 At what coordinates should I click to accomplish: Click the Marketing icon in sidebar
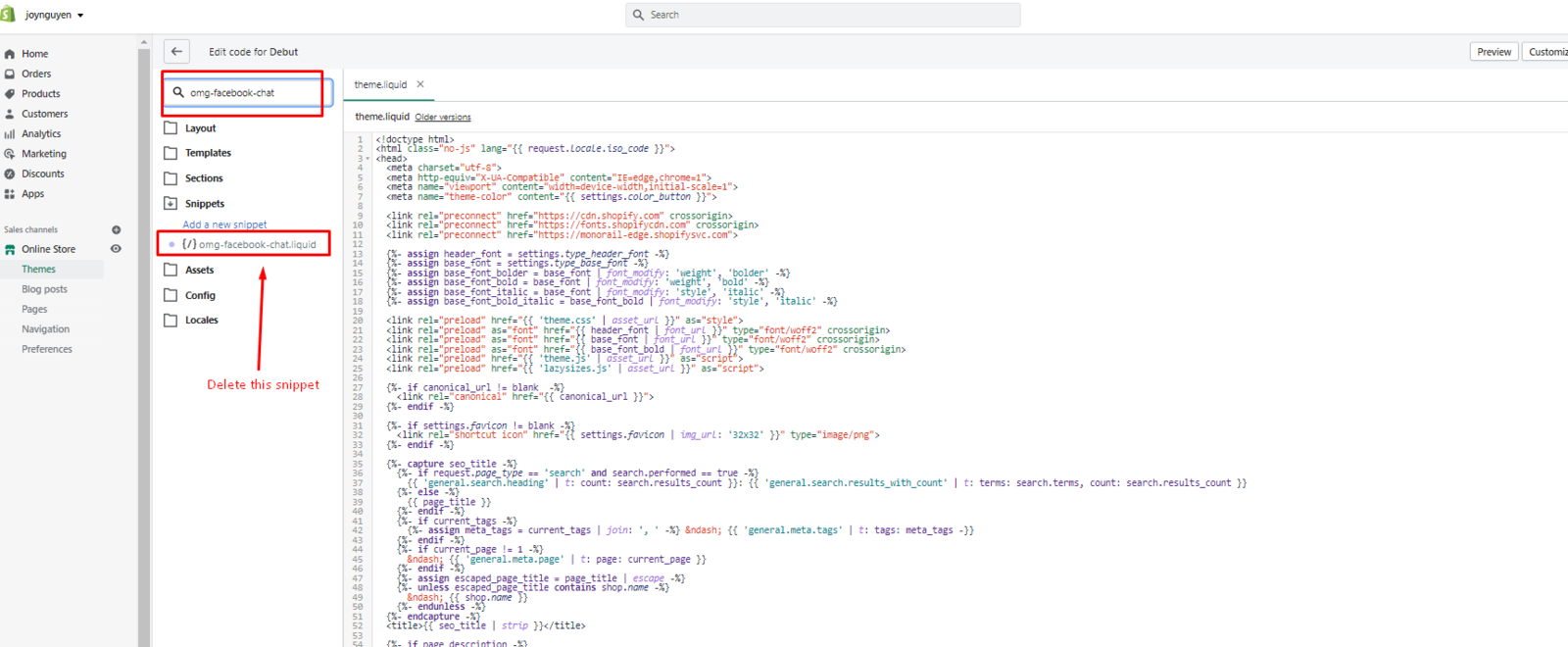10,154
